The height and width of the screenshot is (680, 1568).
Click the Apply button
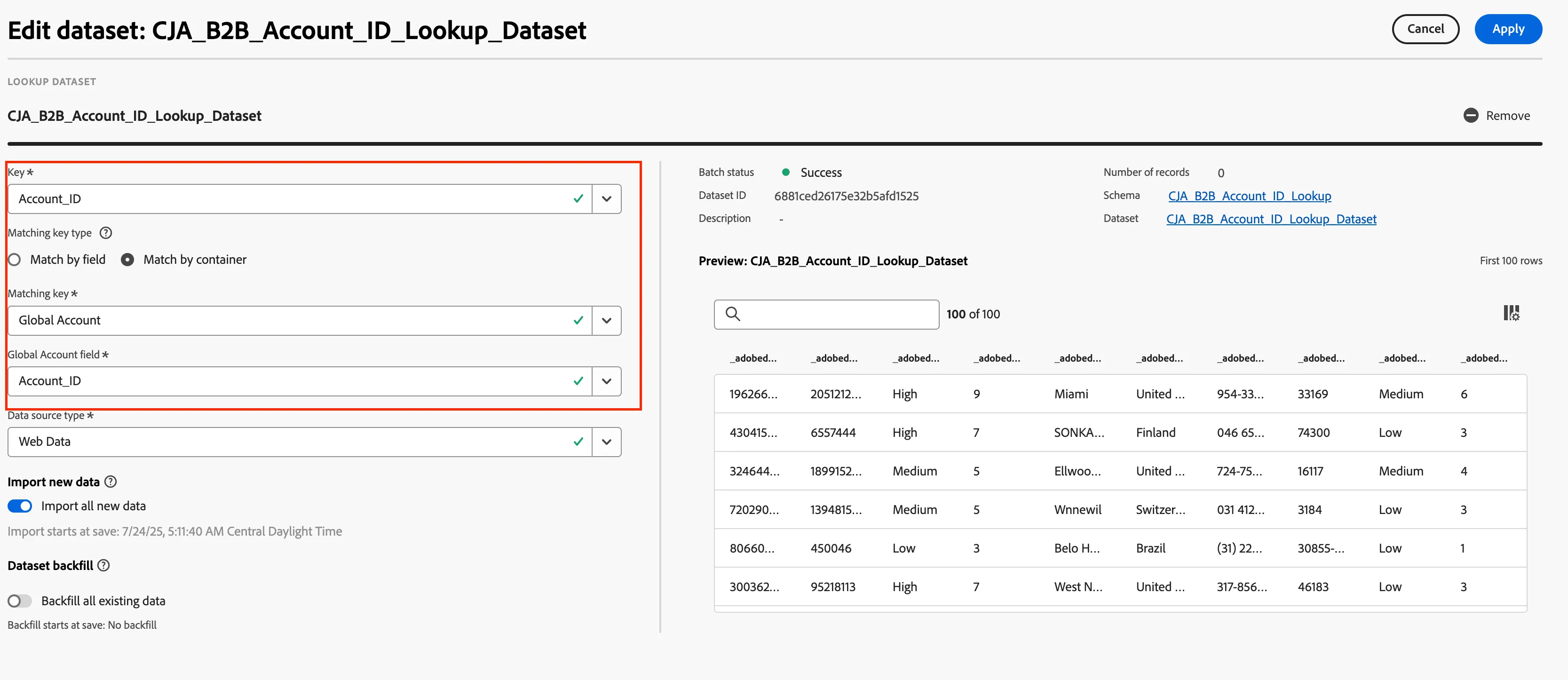[x=1508, y=29]
